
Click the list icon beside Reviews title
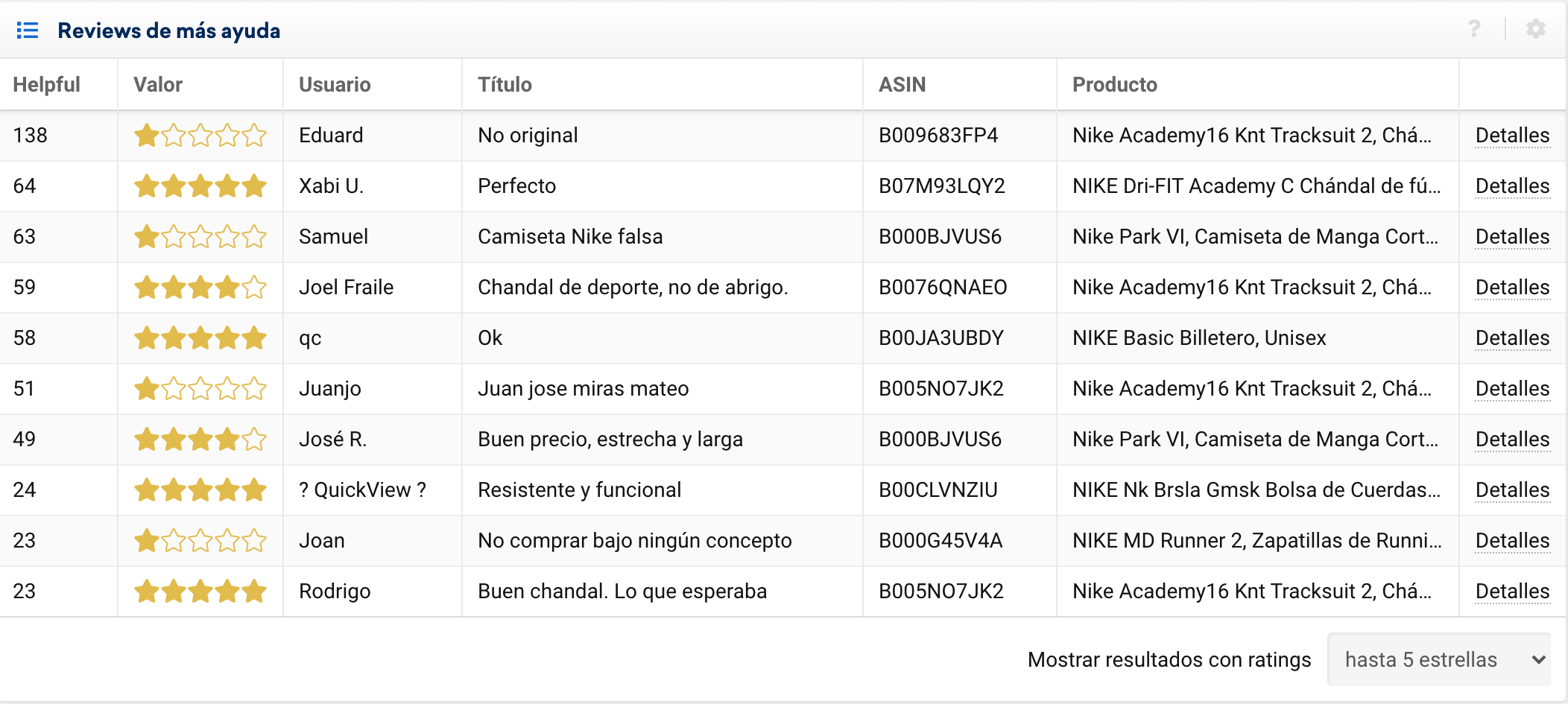point(28,31)
